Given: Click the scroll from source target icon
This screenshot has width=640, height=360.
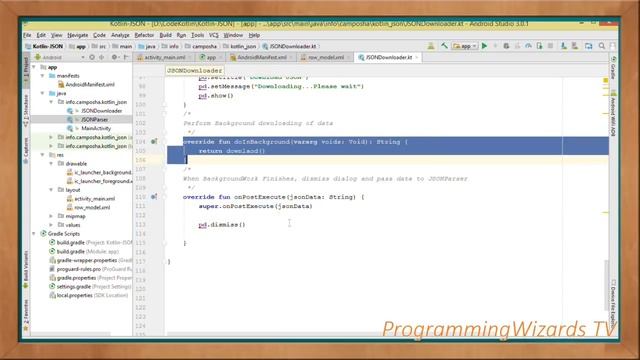Looking at the screenshot, I should [x=92, y=58].
